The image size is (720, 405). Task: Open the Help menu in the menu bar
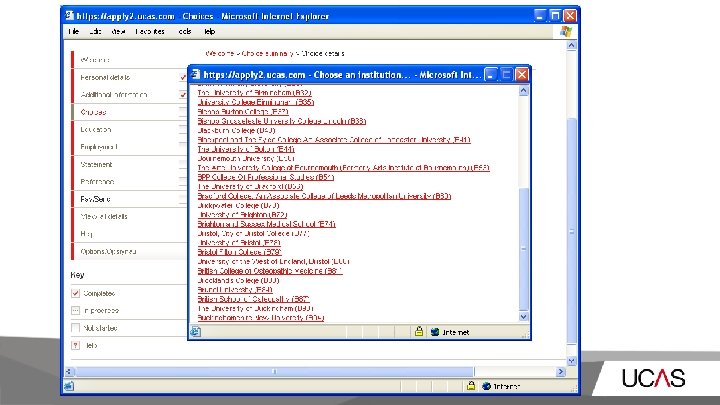point(209,31)
